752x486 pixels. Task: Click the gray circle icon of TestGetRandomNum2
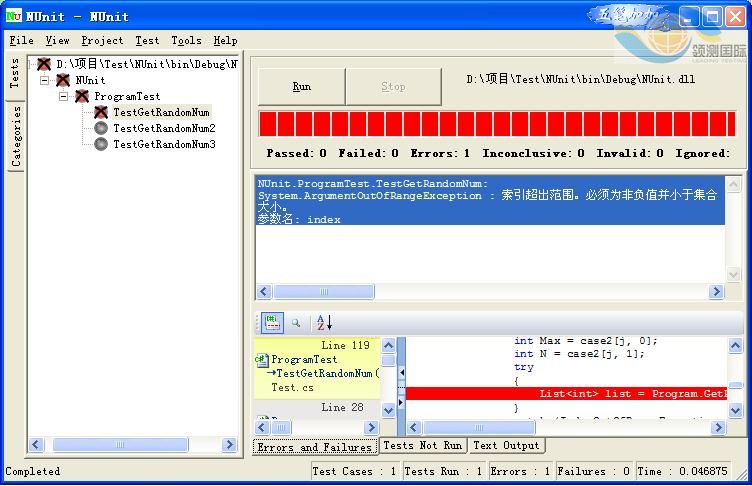101,128
